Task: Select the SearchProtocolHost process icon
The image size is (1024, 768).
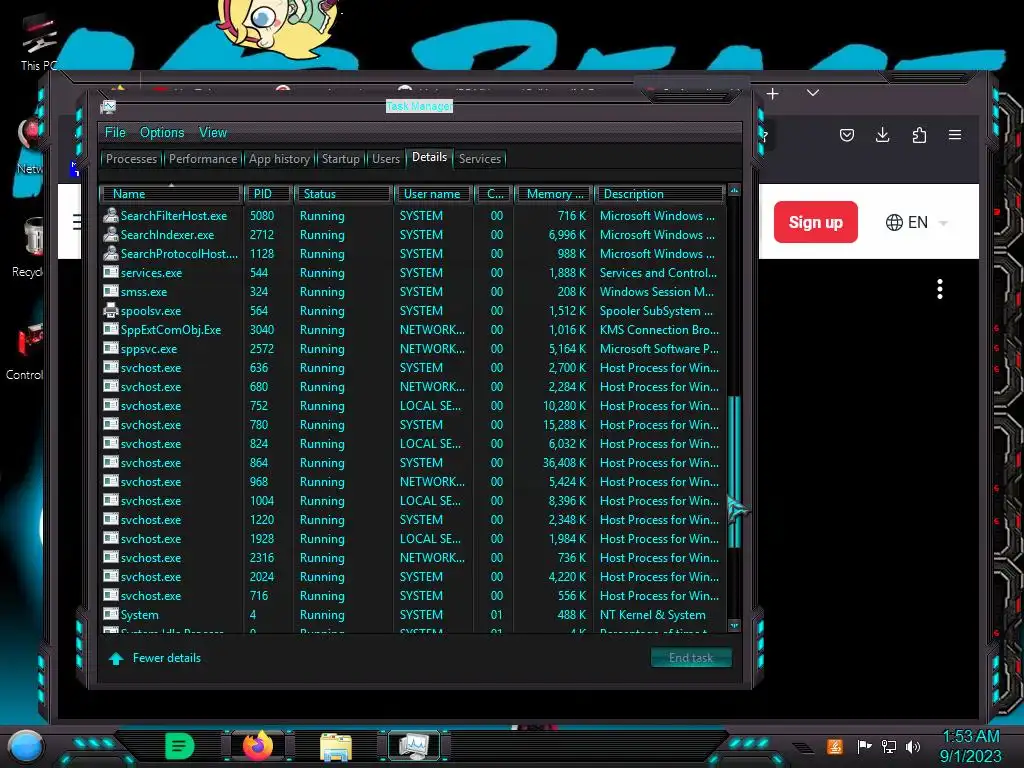Action: [x=110, y=253]
